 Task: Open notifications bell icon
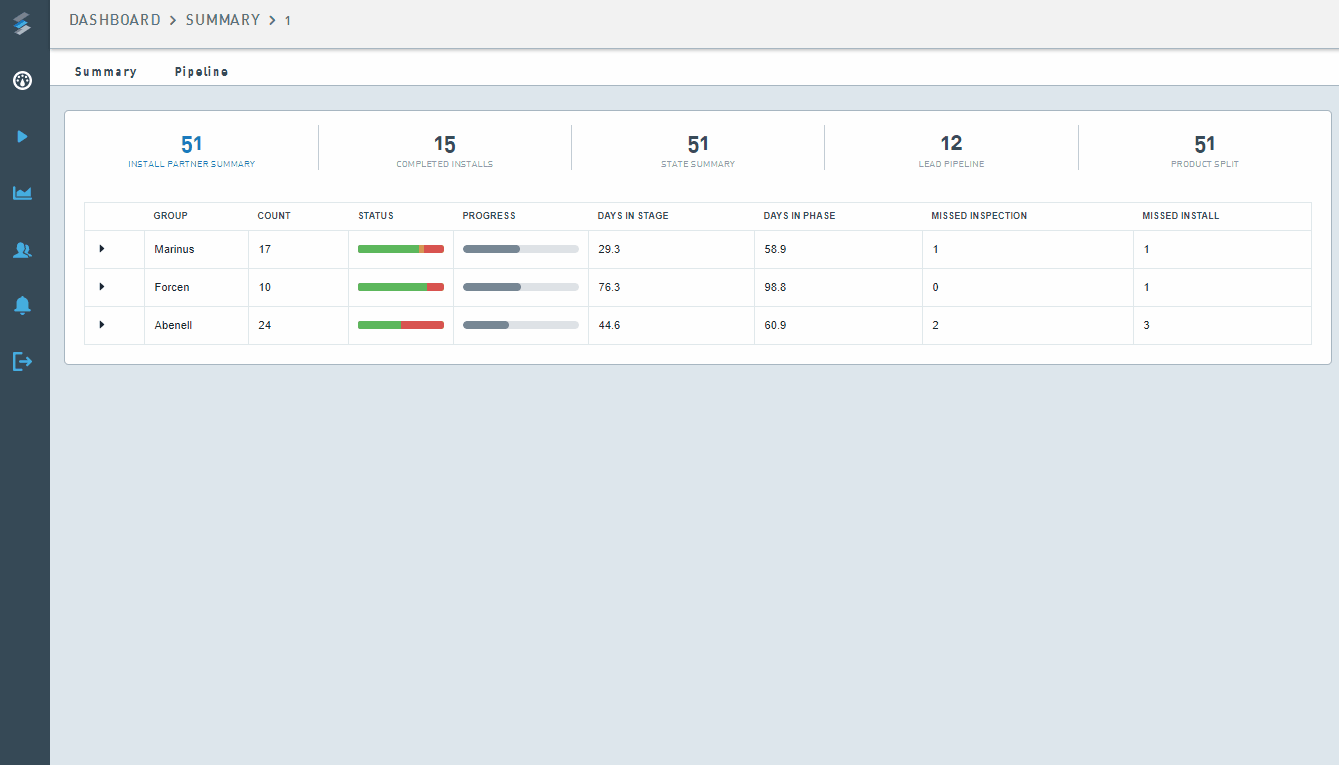pos(22,306)
